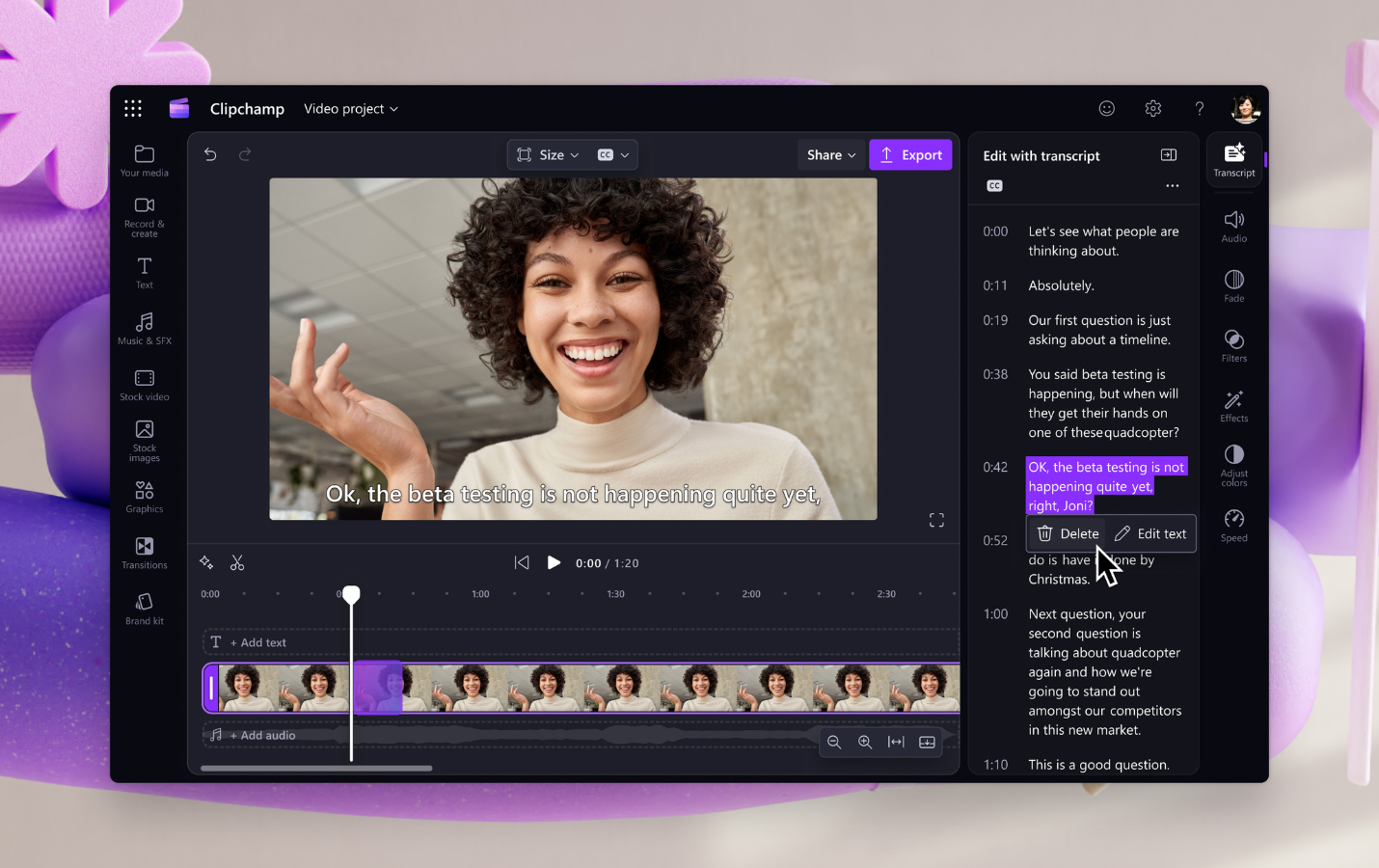The width and height of the screenshot is (1379, 868).
Task: Open the Stock video tab
Action: (x=145, y=385)
